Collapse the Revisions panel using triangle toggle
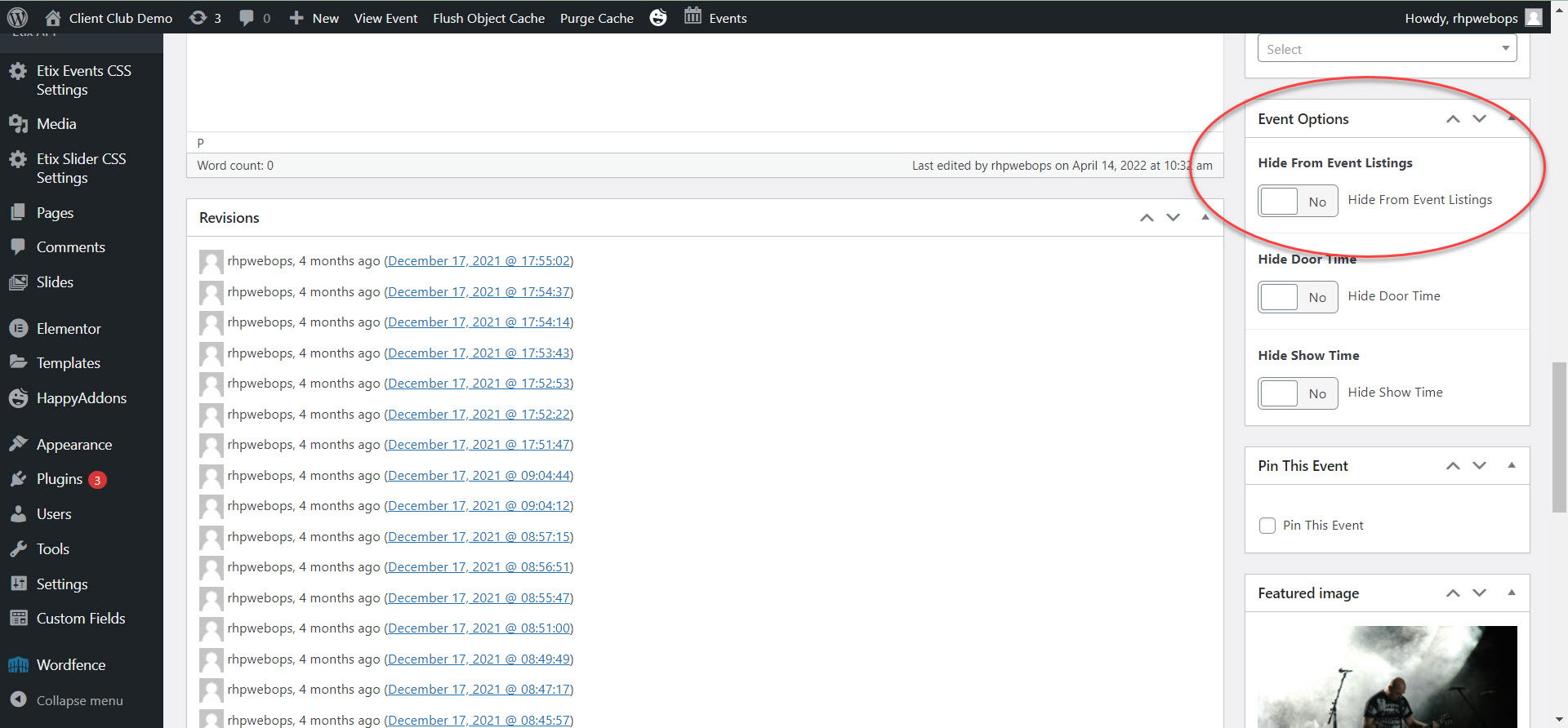 1205,217
